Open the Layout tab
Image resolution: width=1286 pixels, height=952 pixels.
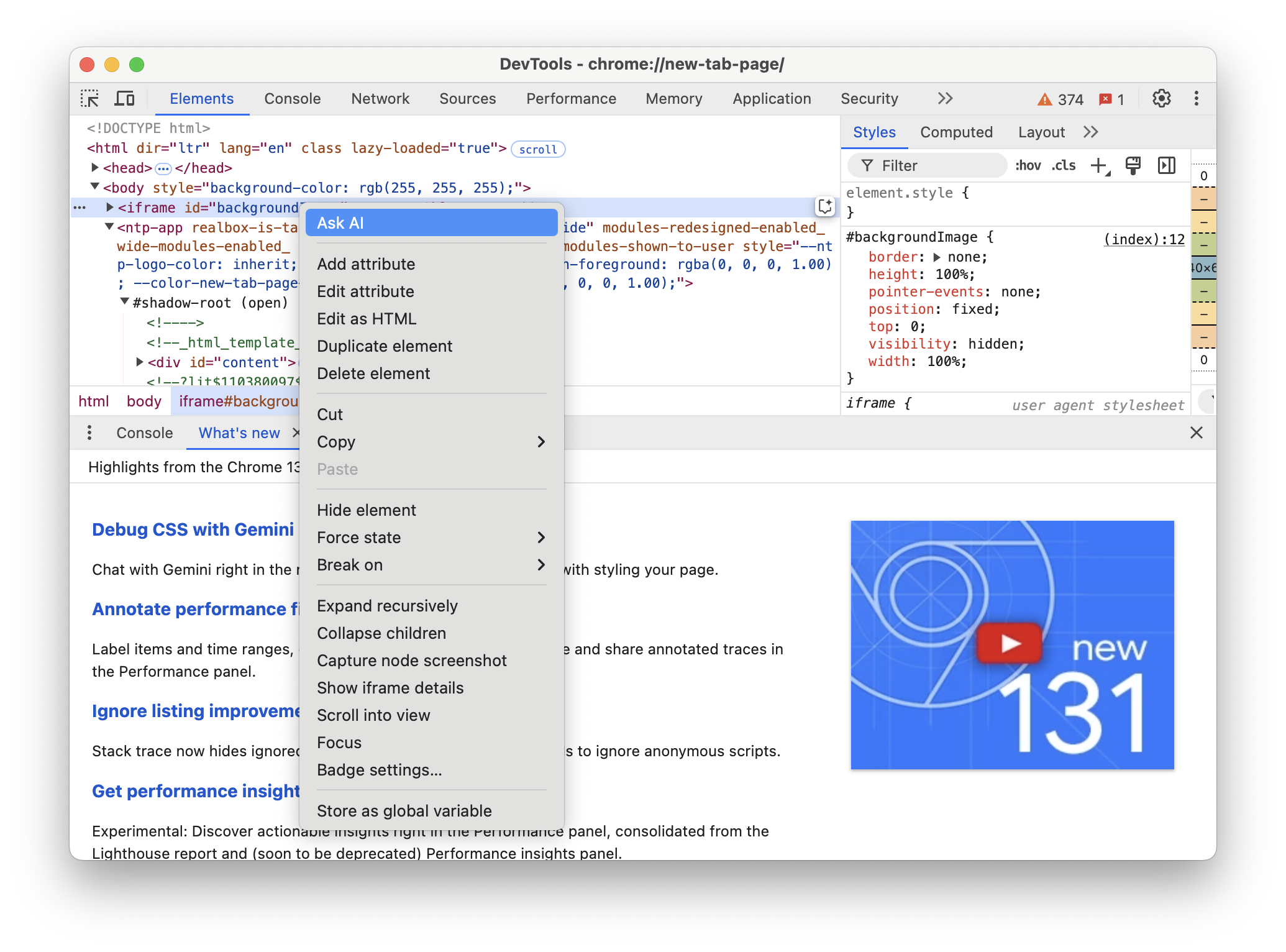click(x=1041, y=132)
